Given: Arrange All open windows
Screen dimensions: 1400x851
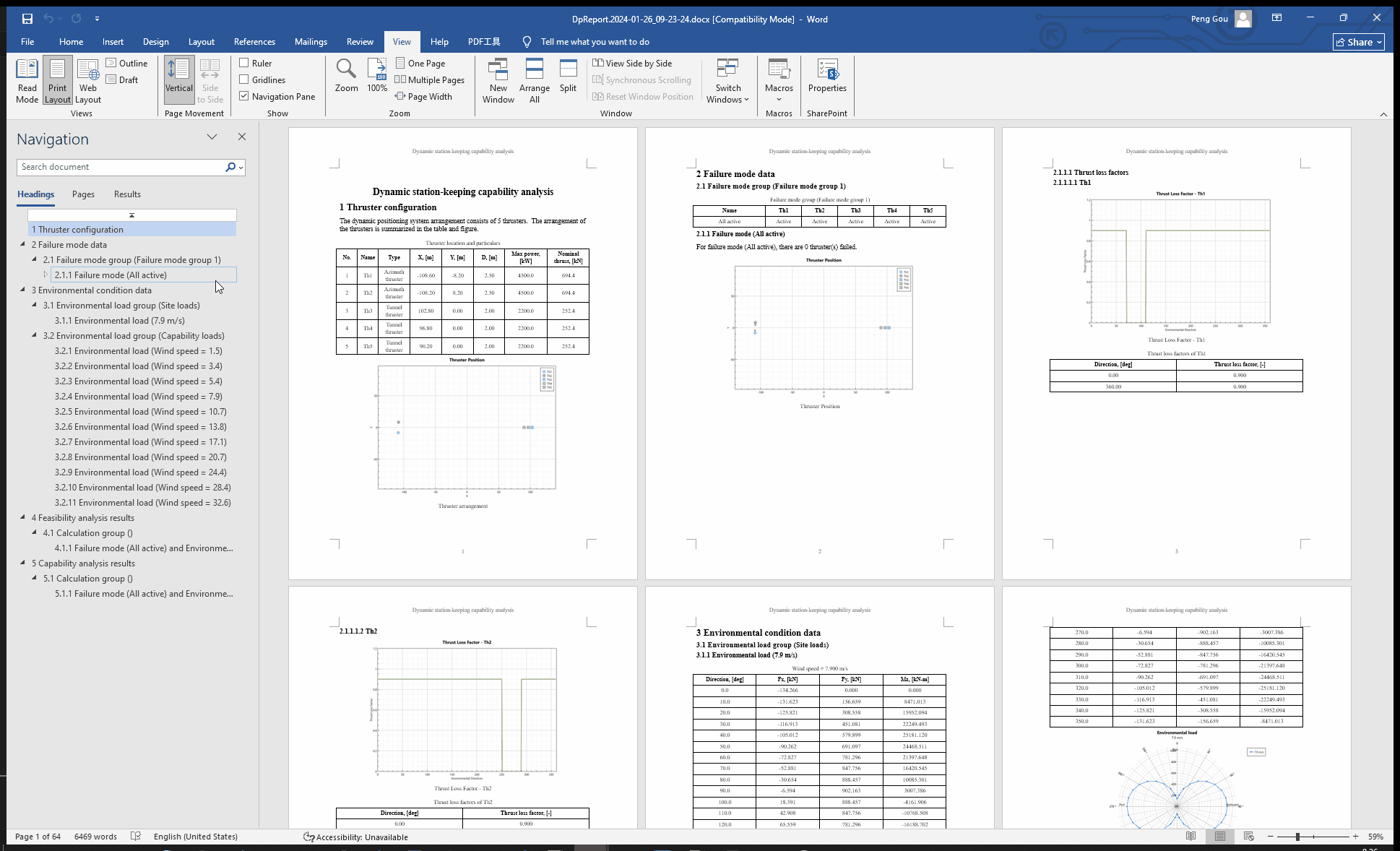Looking at the screenshot, I should point(535,81).
